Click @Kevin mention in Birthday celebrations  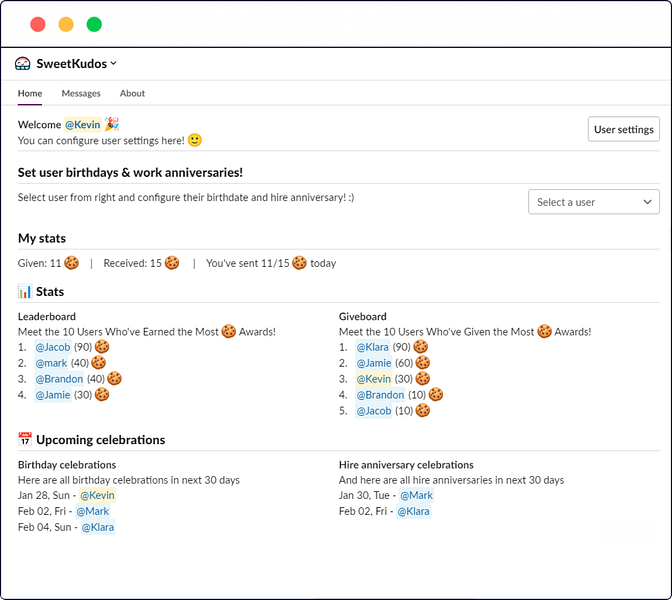pyautogui.click(x=97, y=495)
